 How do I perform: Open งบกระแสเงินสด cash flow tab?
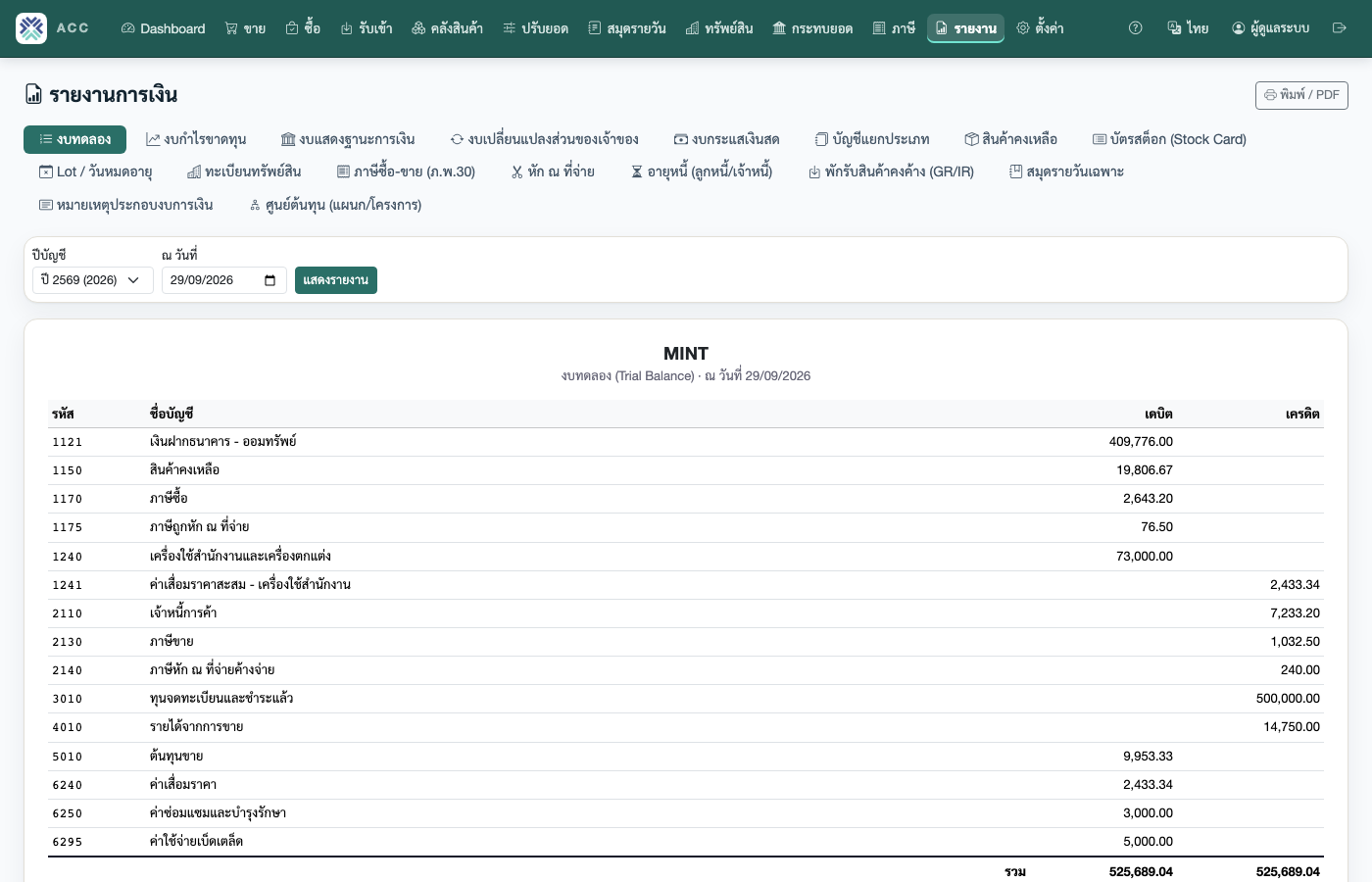(726, 139)
